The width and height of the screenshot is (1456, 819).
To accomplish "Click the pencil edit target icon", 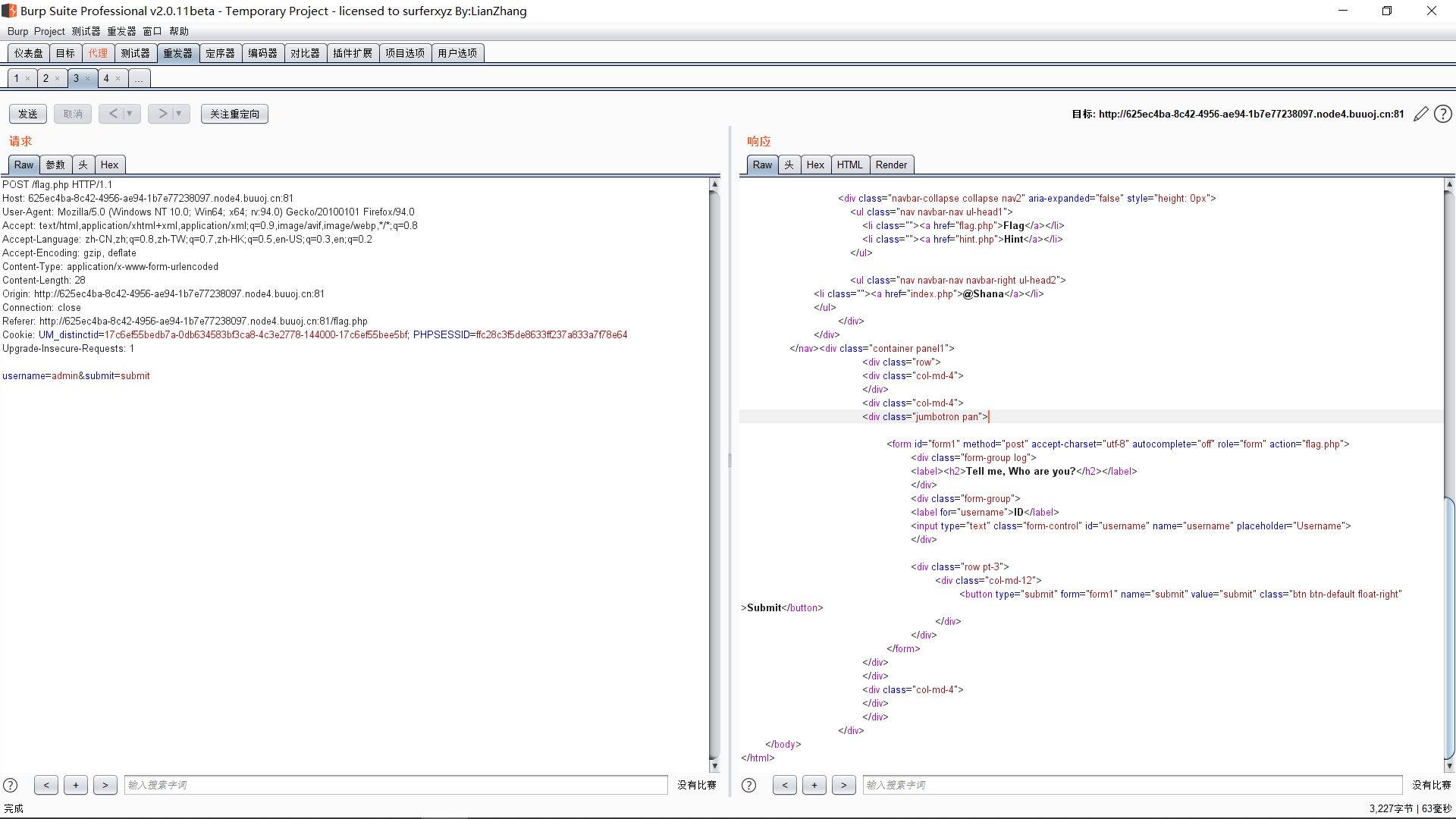I will pos(1420,114).
